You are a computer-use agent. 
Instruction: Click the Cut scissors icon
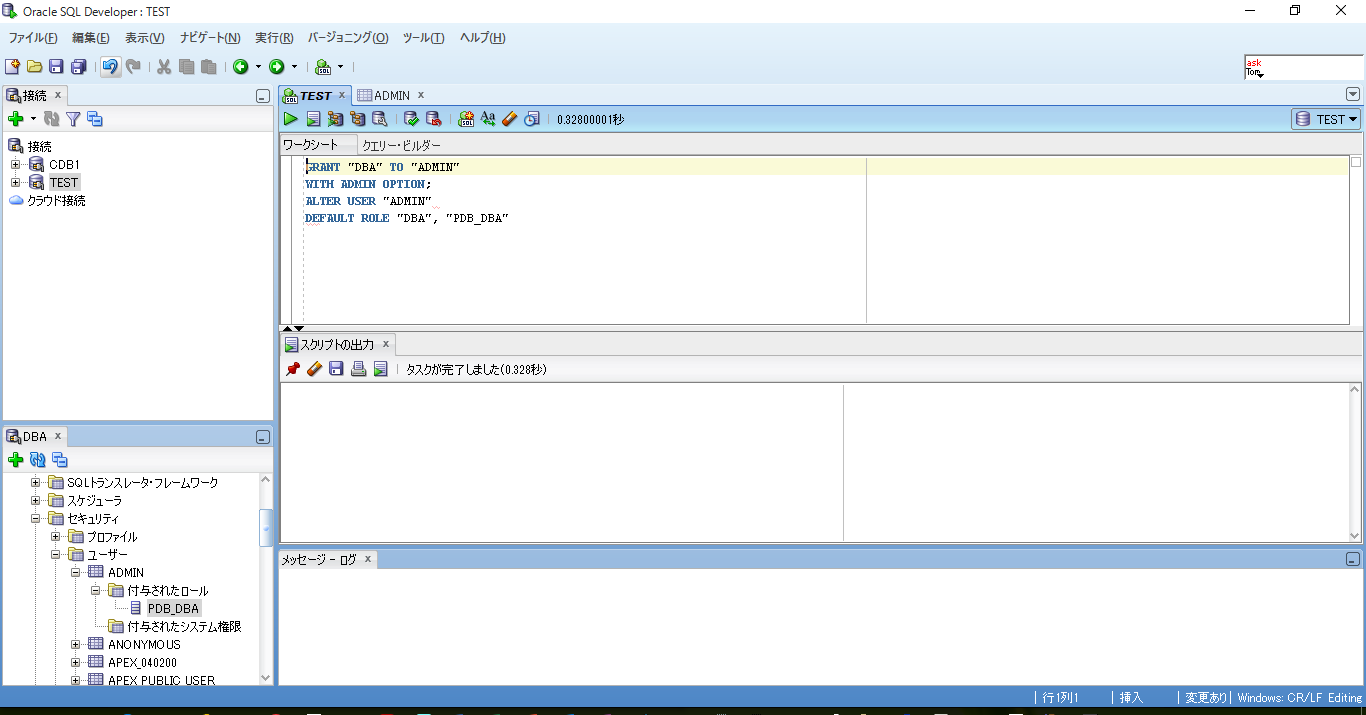coord(164,67)
